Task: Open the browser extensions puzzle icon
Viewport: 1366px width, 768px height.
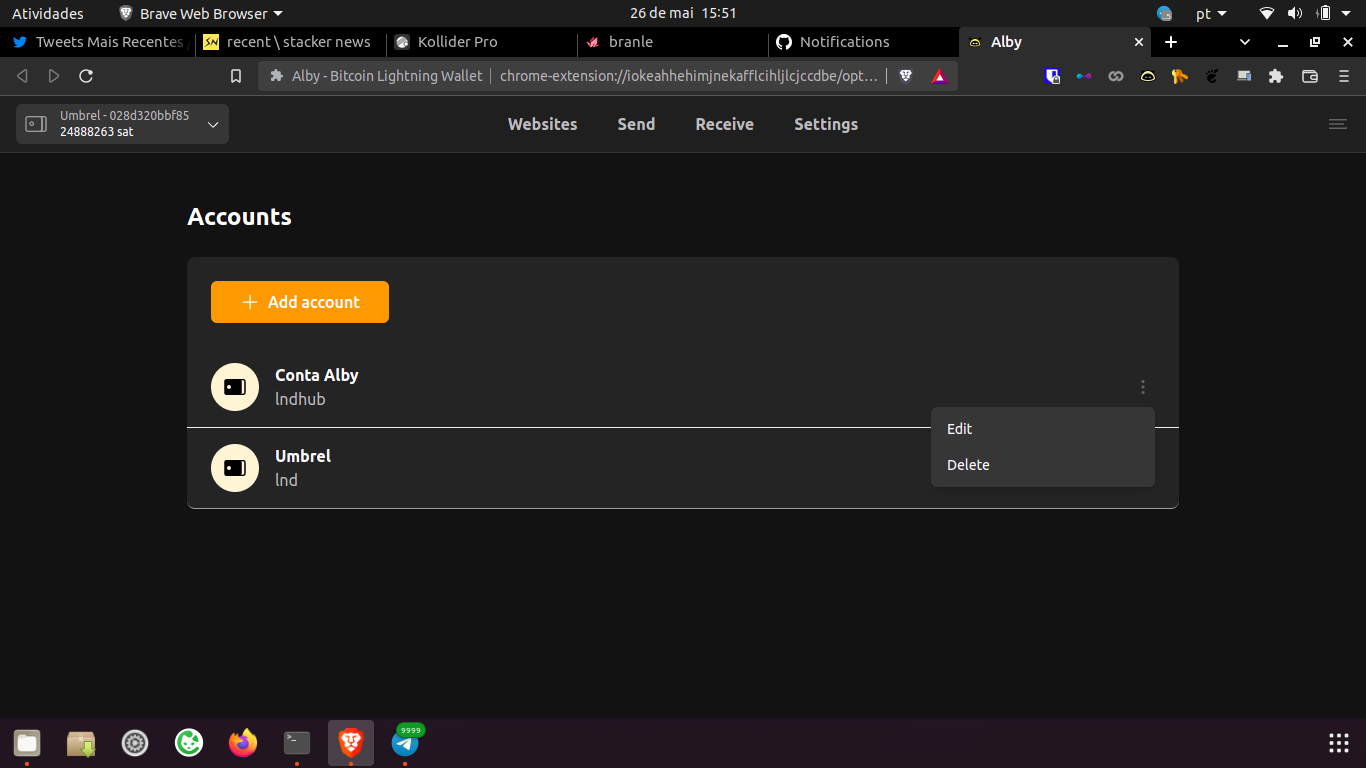Action: click(x=1276, y=76)
